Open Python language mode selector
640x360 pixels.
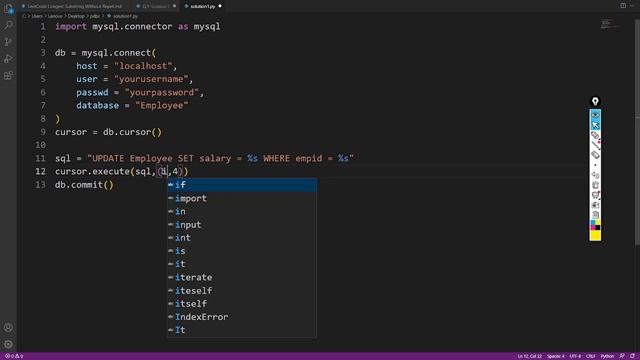point(607,356)
